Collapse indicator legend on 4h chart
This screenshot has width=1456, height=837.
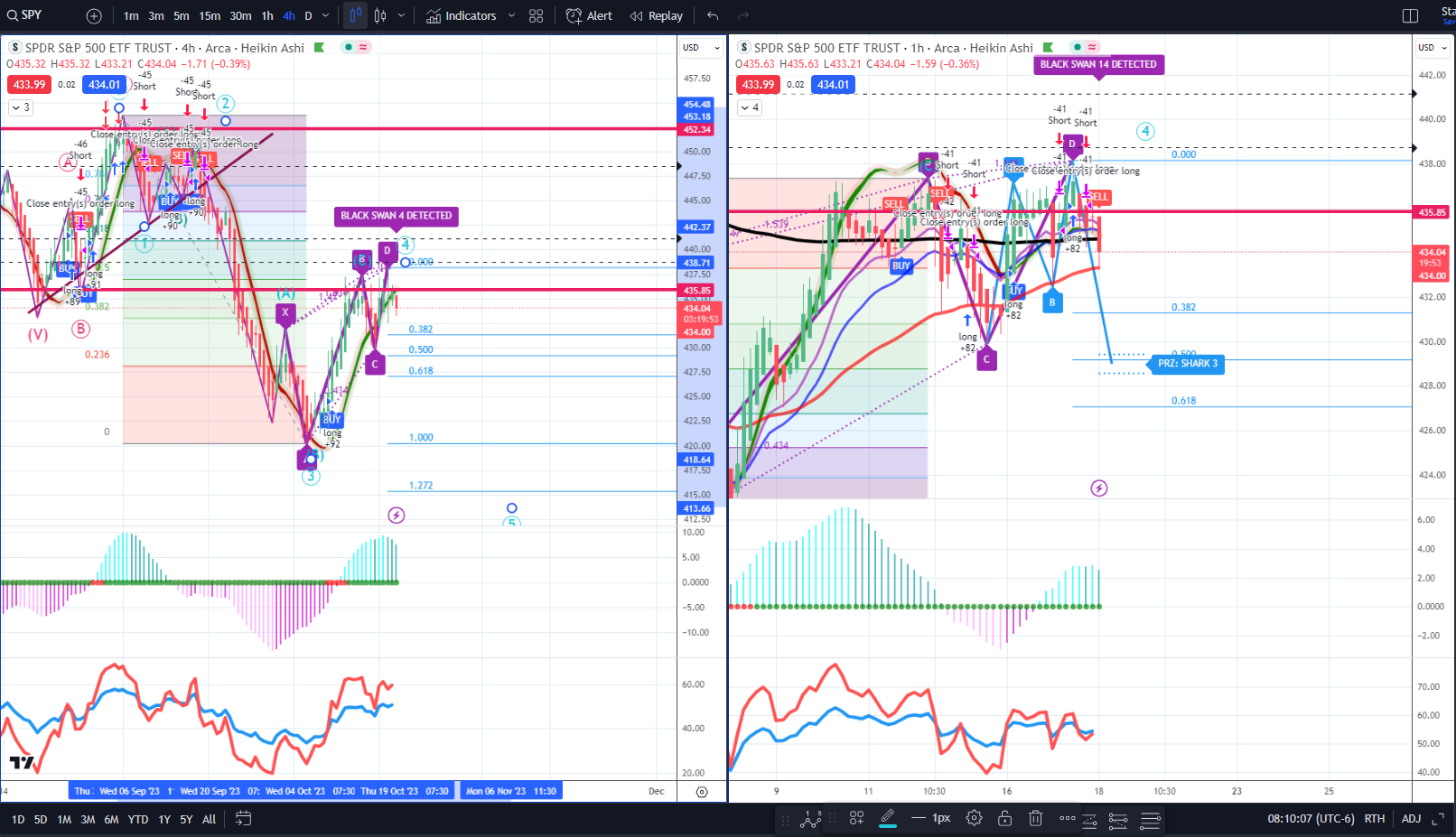[21, 107]
